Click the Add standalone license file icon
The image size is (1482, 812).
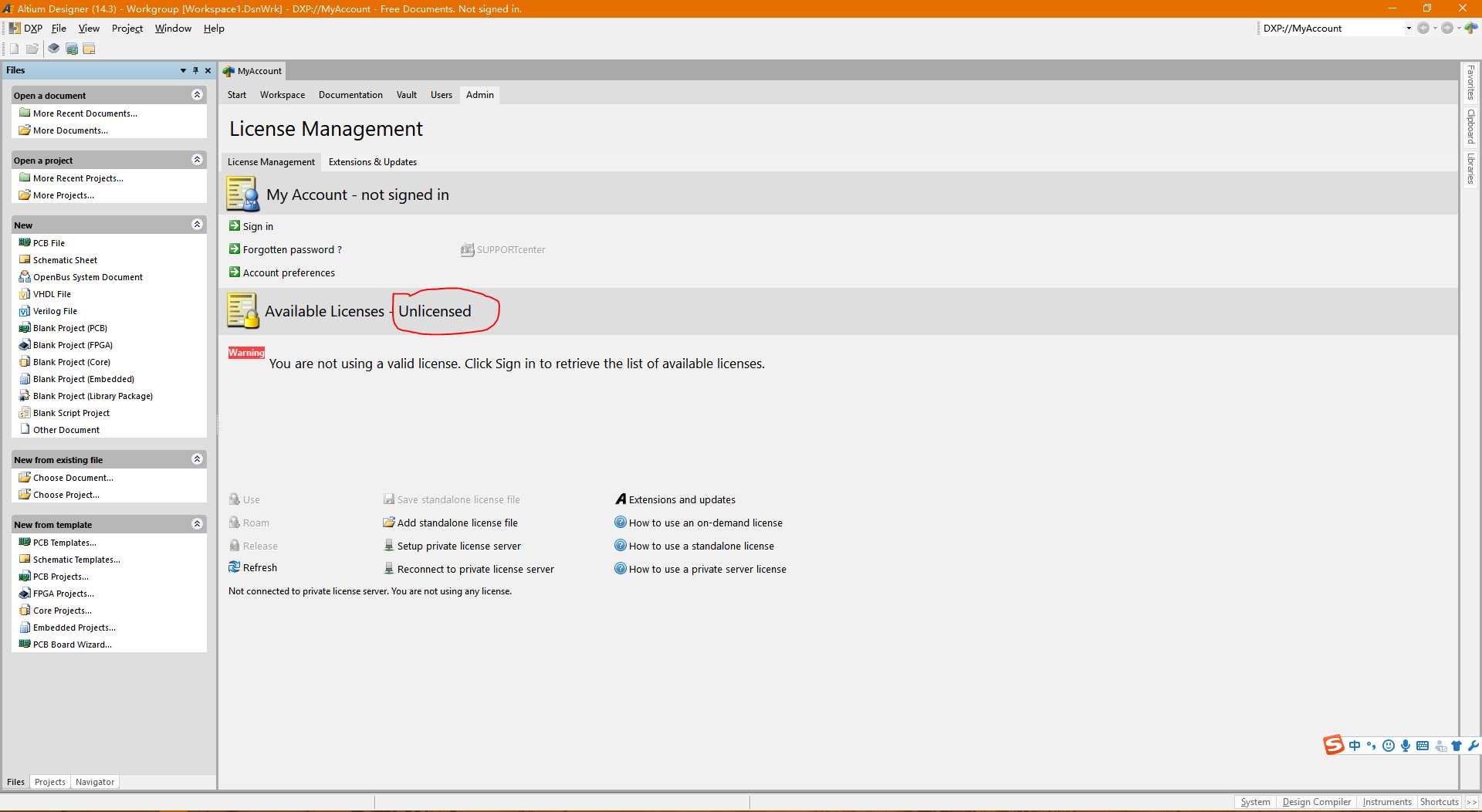pos(389,523)
